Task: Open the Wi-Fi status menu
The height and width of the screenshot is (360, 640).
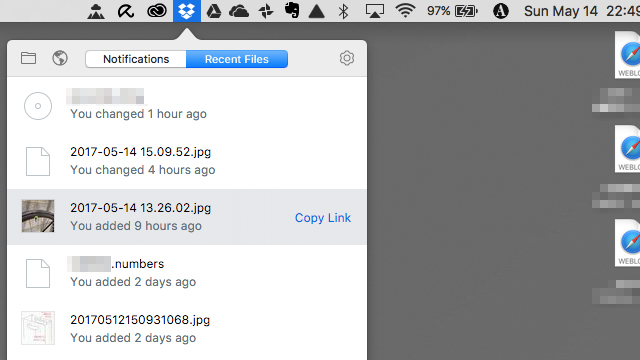Action: click(x=405, y=11)
